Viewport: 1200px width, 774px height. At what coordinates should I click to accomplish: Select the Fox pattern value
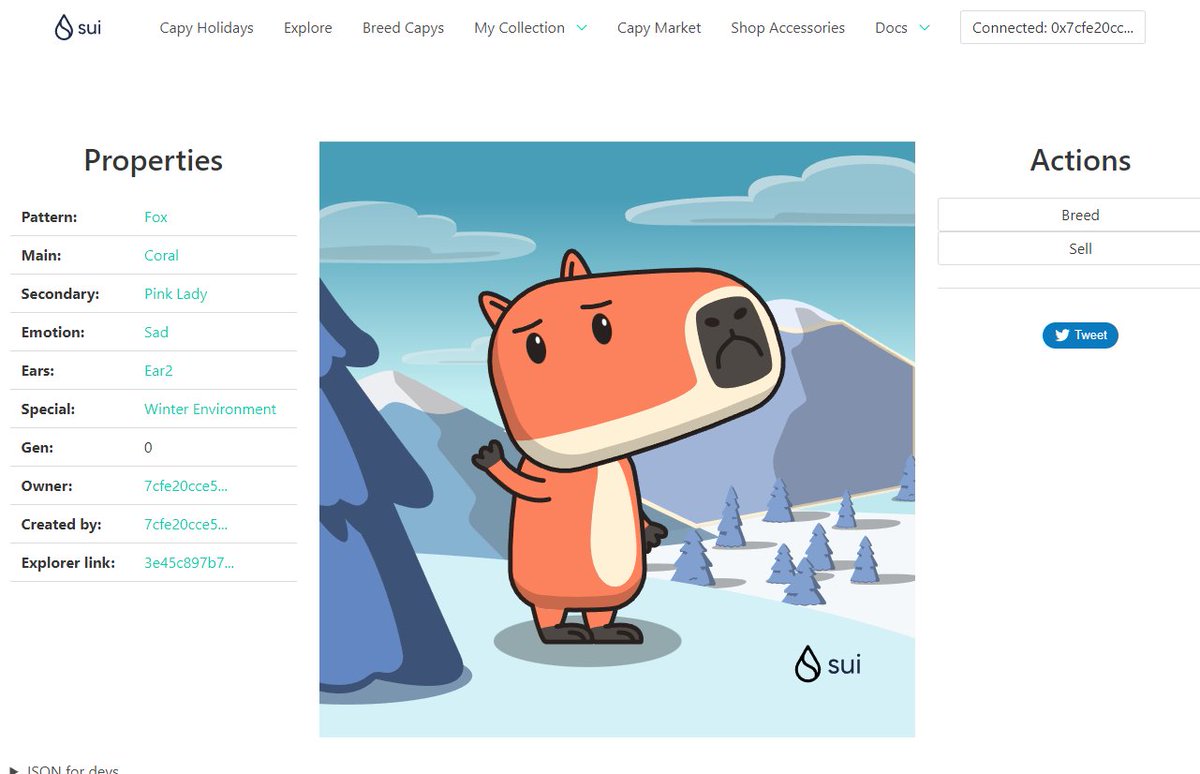(x=156, y=217)
